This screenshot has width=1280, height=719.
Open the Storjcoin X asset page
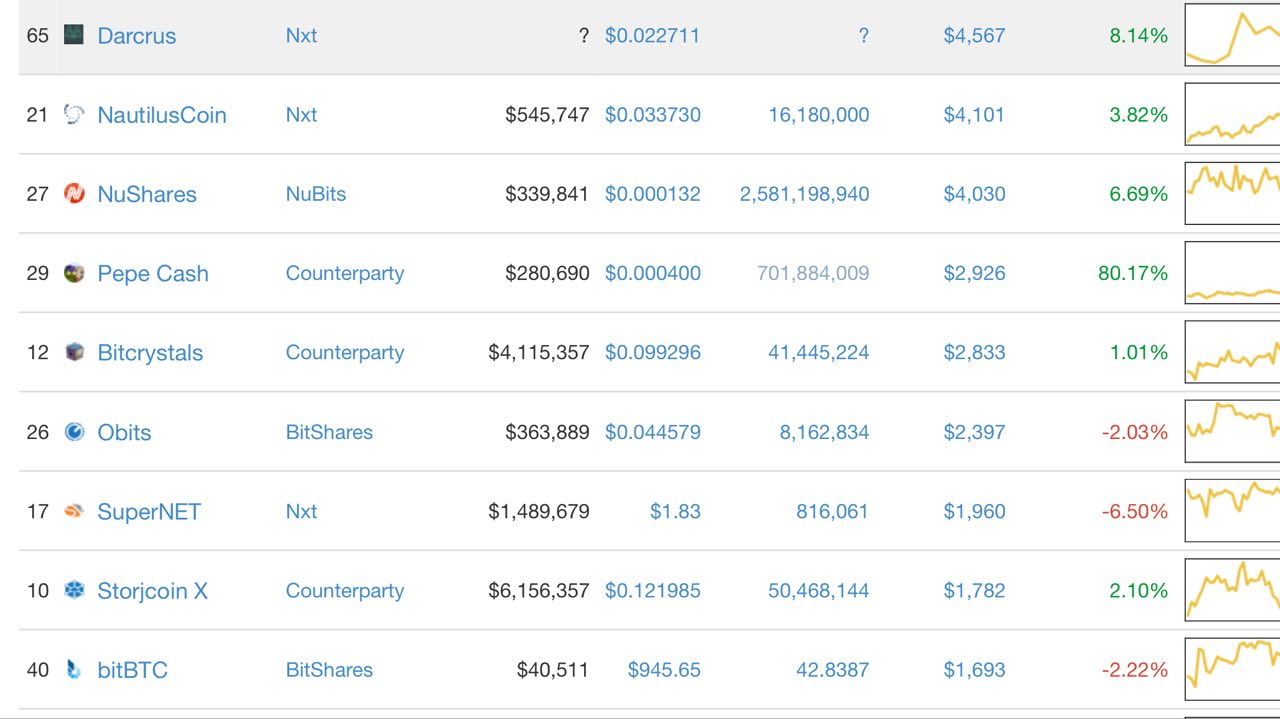pos(152,591)
